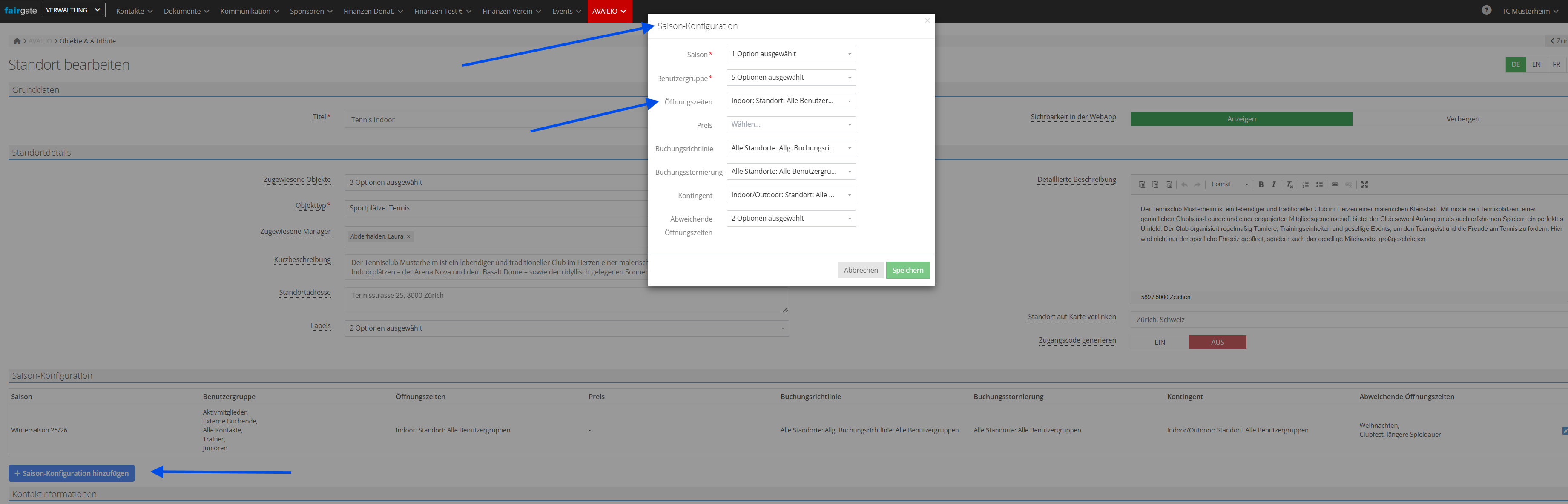
Task: Switch the language to EN
Action: pyautogui.click(x=1536, y=64)
